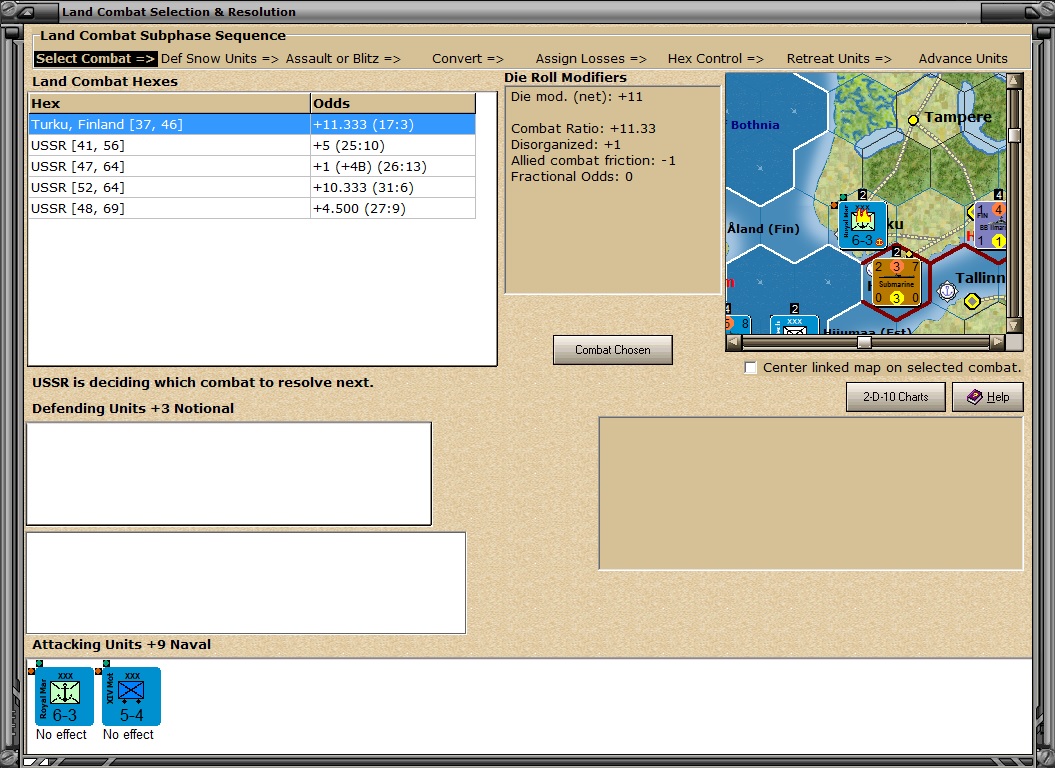Click the odds cell +1 (+4B) (26:13)
The width and height of the screenshot is (1055, 768).
coord(393,166)
